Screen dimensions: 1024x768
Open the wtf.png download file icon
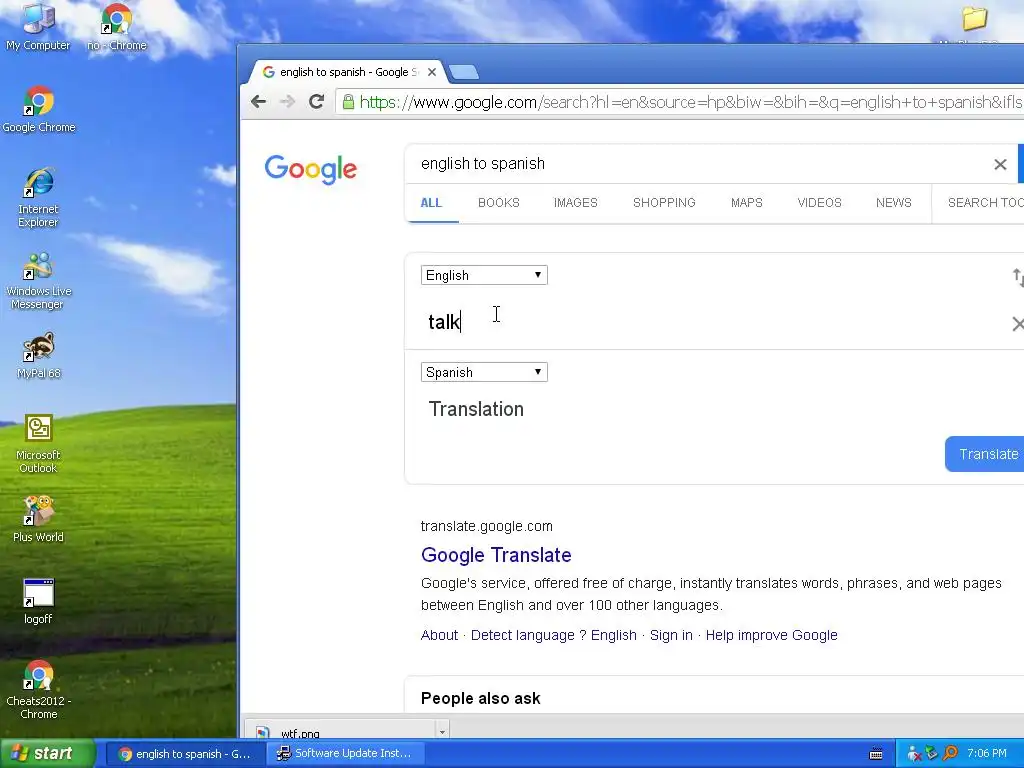[x=263, y=733]
